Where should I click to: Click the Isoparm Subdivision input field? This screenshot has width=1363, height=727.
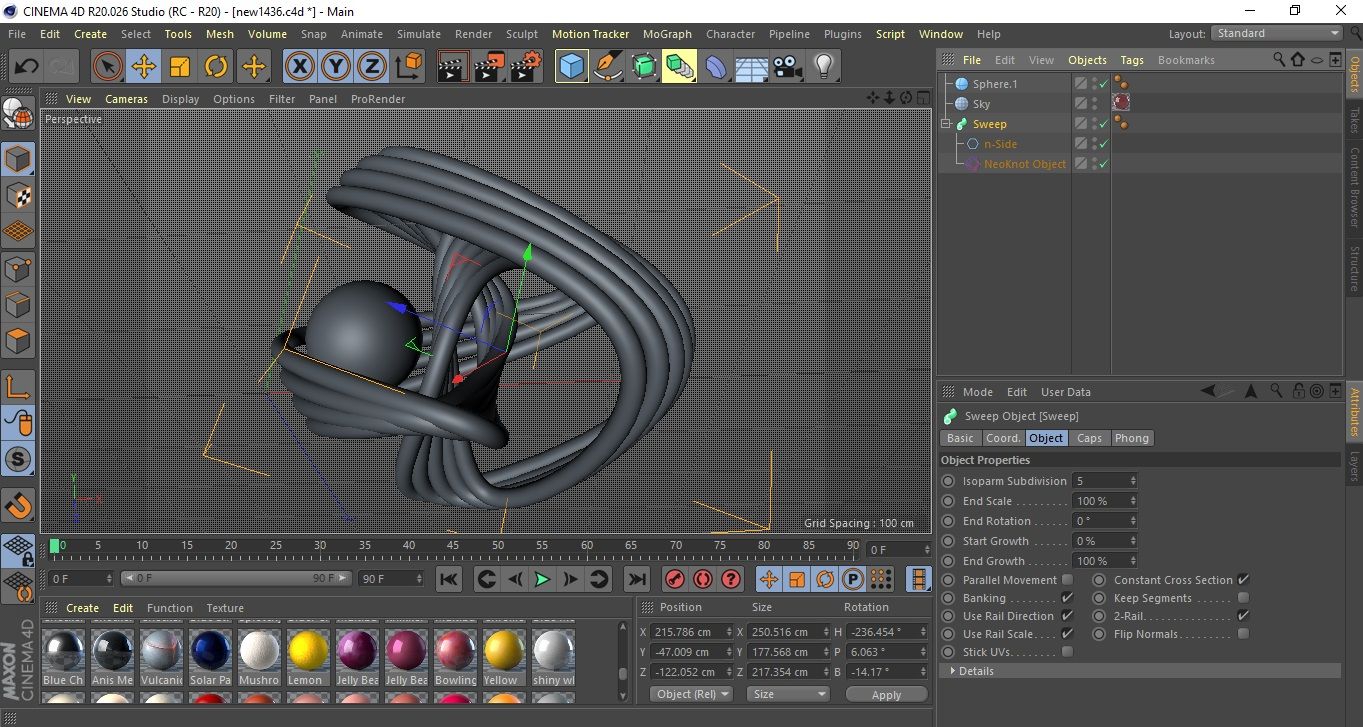point(1099,481)
